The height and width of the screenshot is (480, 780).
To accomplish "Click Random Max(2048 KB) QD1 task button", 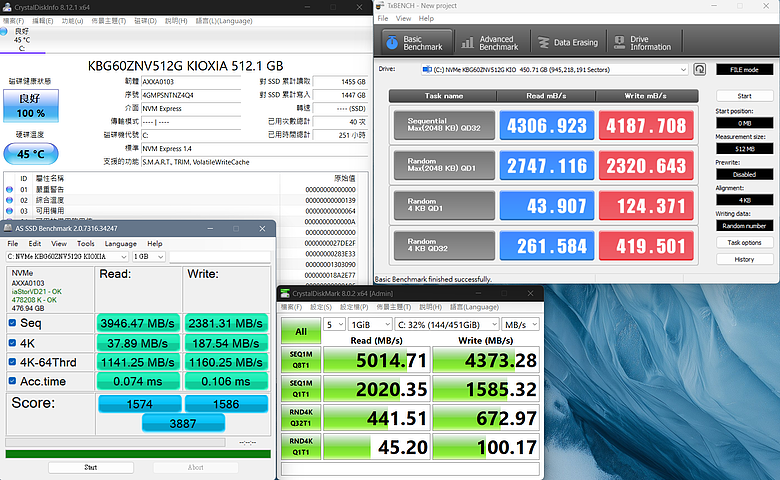I will (x=444, y=165).
